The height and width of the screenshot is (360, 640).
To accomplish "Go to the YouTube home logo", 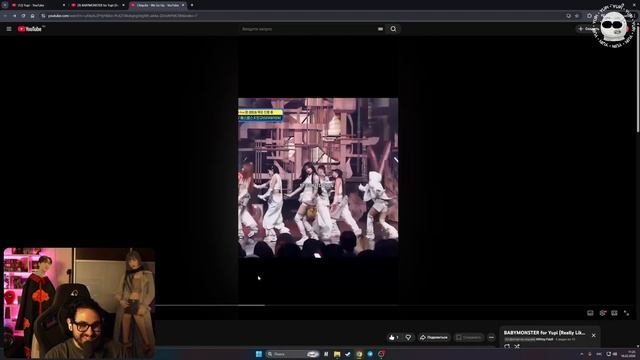I will coord(30,29).
